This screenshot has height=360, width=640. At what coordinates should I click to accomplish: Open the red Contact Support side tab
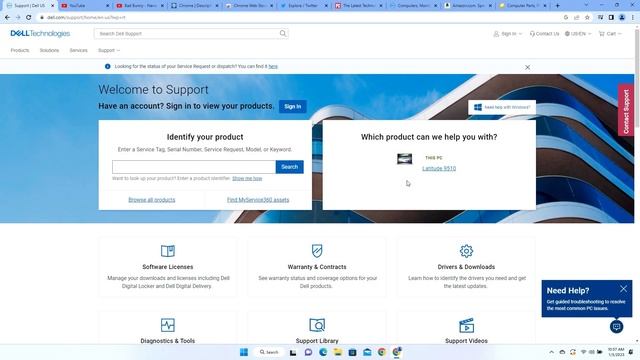tap(626, 110)
